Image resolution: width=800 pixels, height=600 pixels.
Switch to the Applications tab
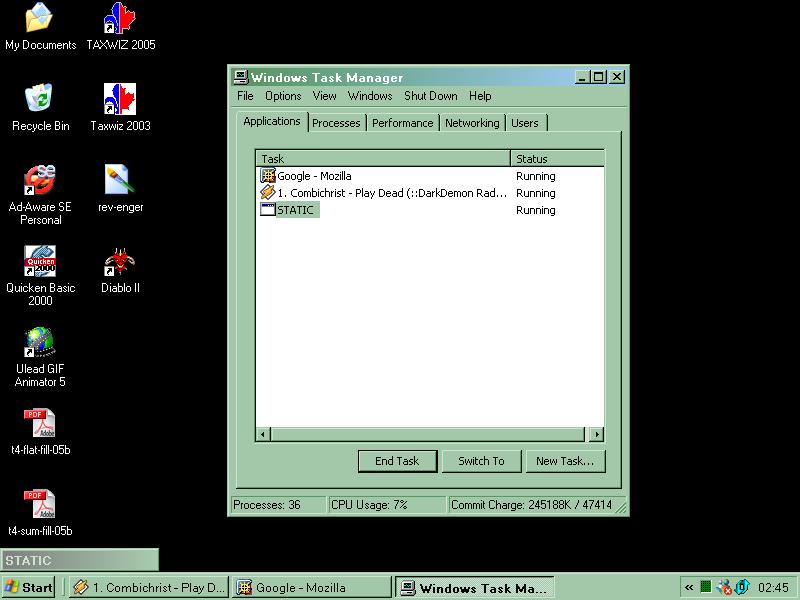coord(272,121)
